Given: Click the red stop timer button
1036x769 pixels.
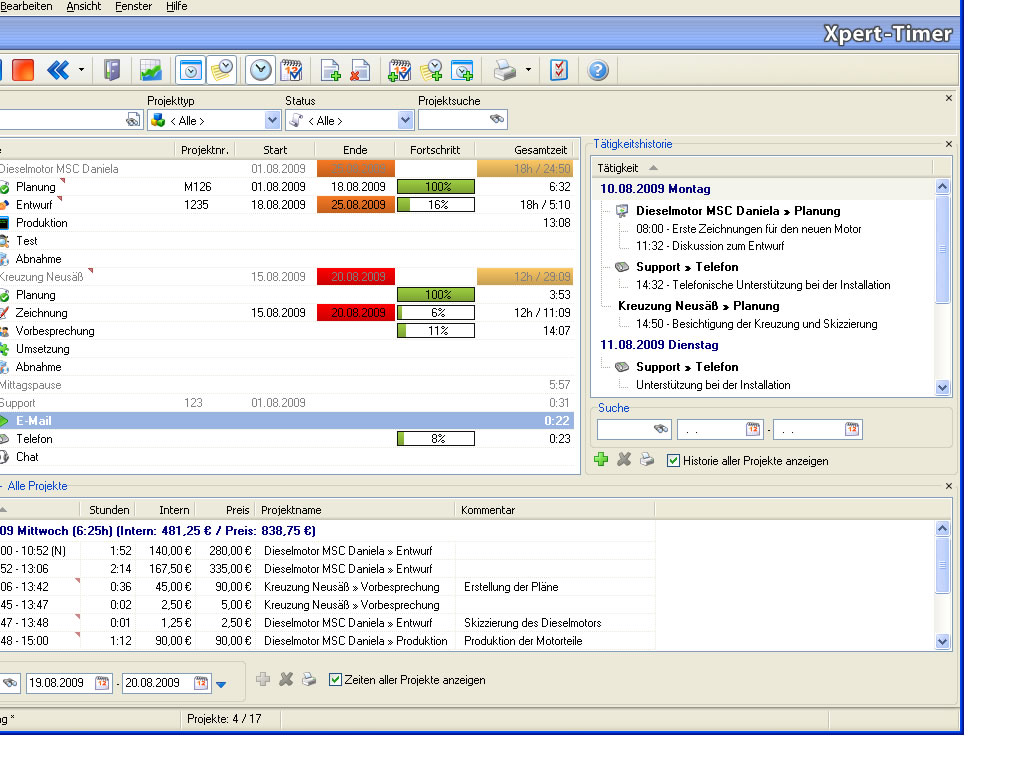Looking at the screenshot, I should point(23,70).
